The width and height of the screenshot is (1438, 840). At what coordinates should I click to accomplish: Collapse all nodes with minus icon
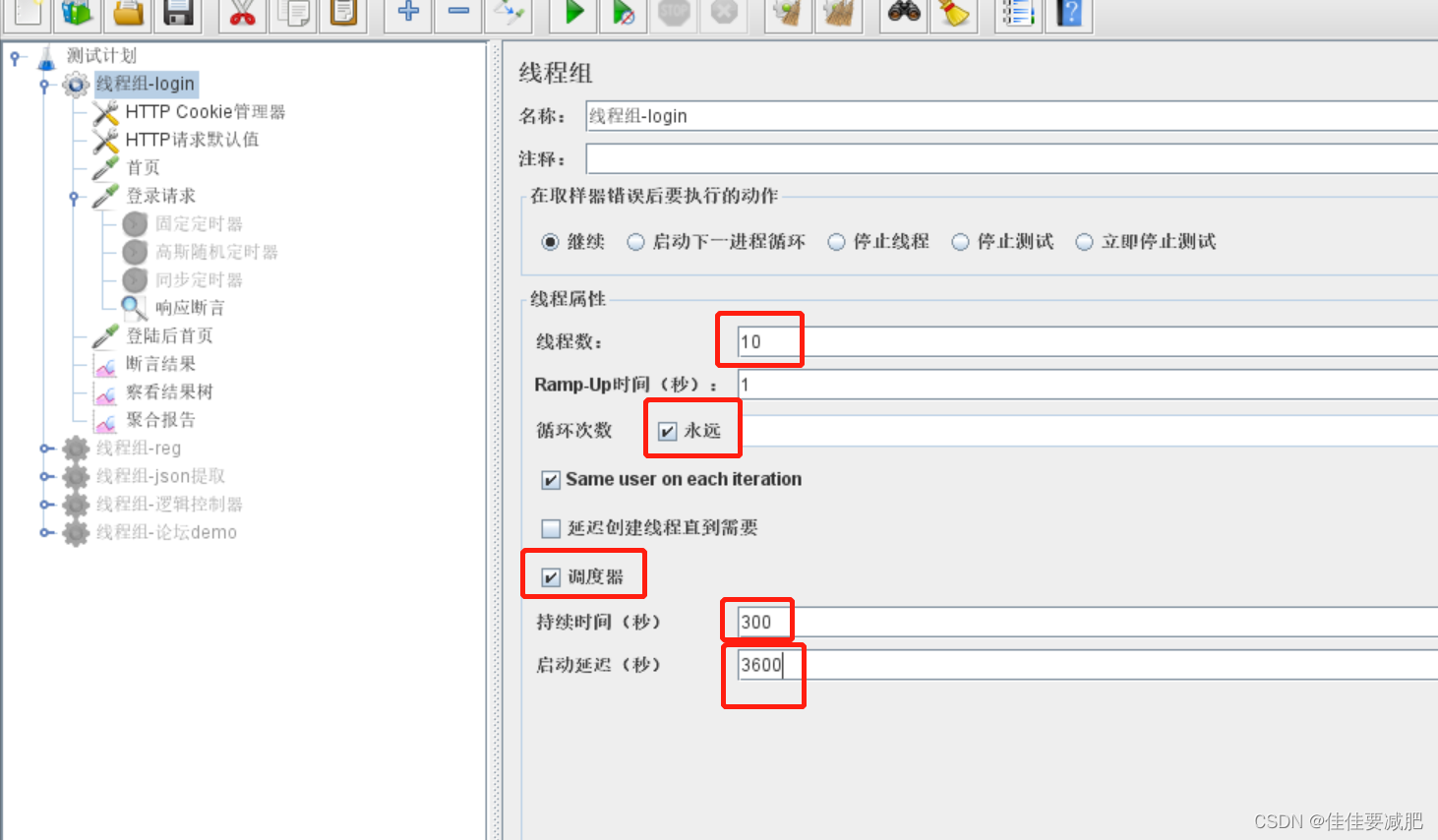click(458, 12)
